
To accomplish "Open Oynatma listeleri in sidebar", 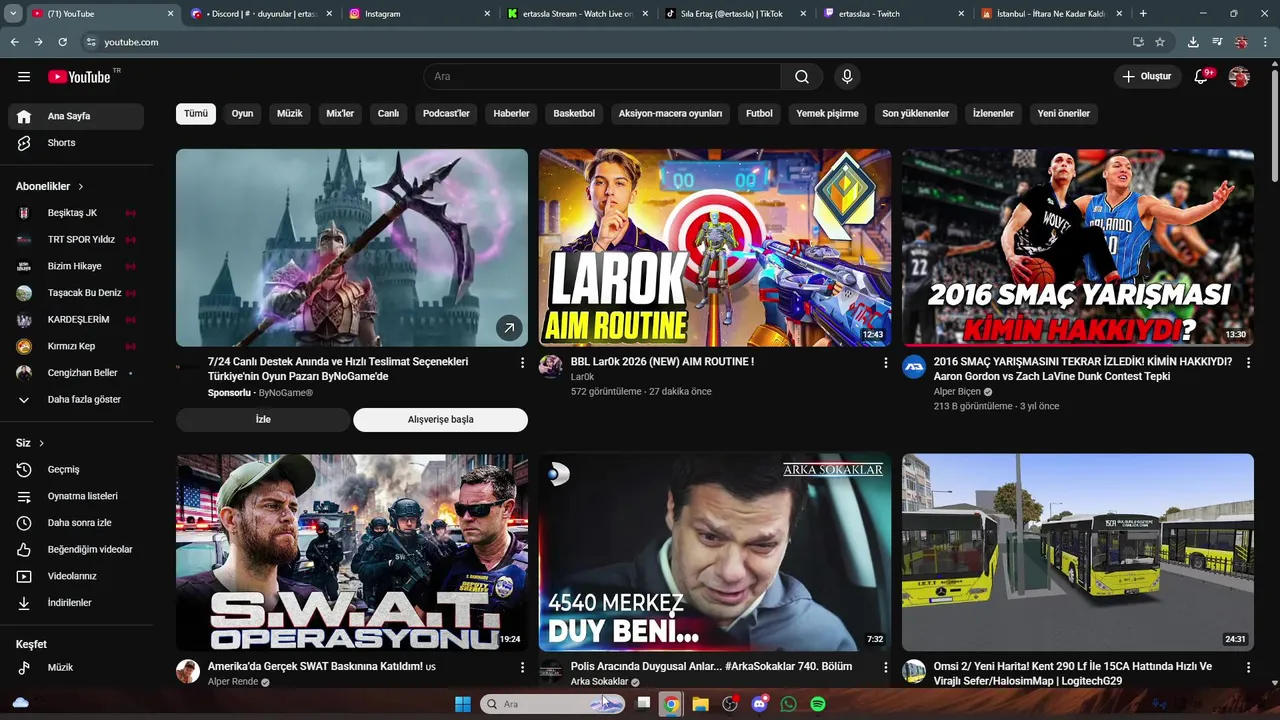I will (76, 496).
